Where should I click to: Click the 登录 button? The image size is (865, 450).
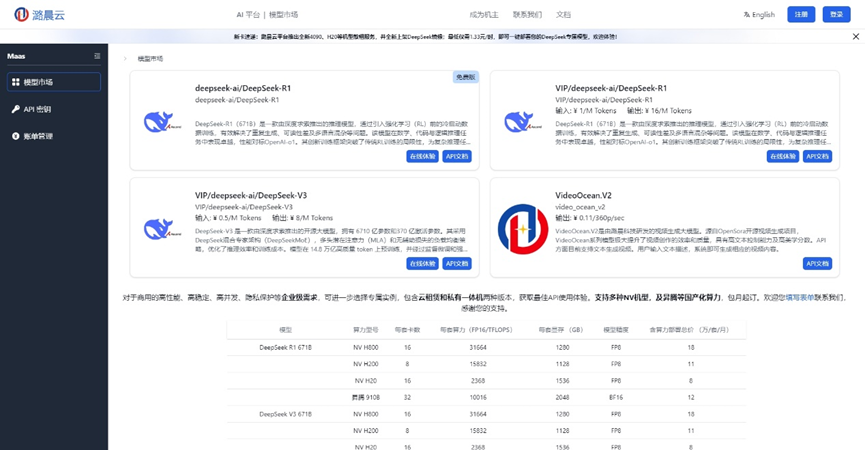(x=836, y=14)
